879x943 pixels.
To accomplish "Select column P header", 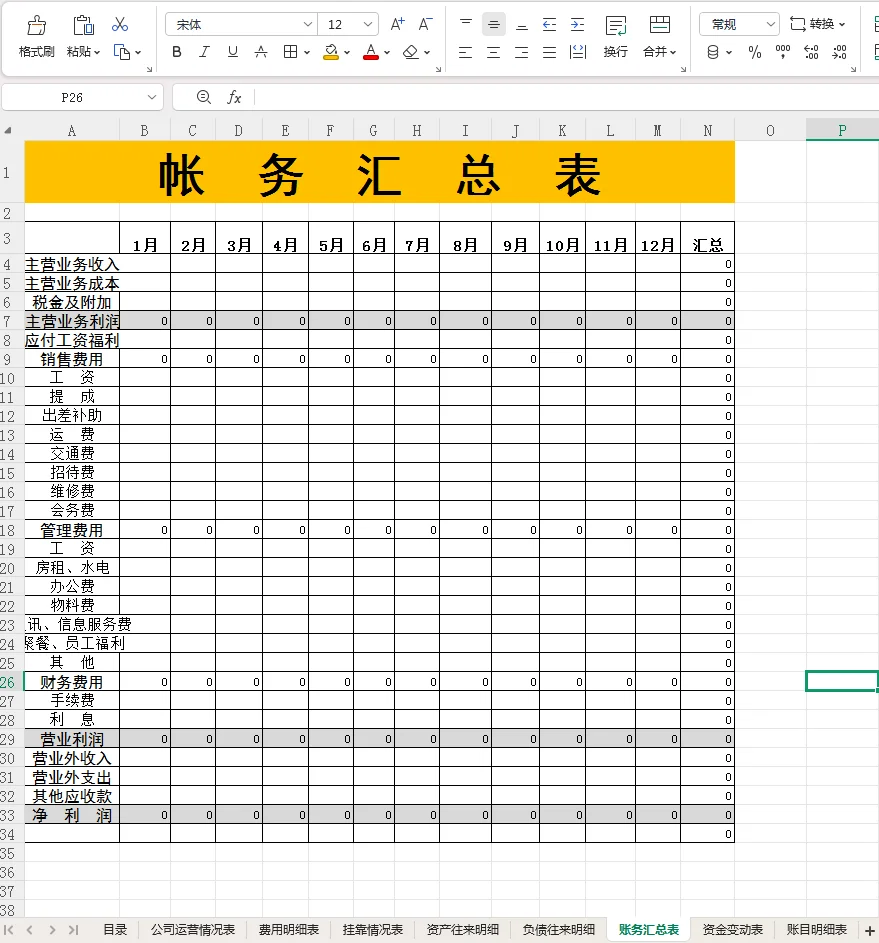I will click(x=842, y=131).
